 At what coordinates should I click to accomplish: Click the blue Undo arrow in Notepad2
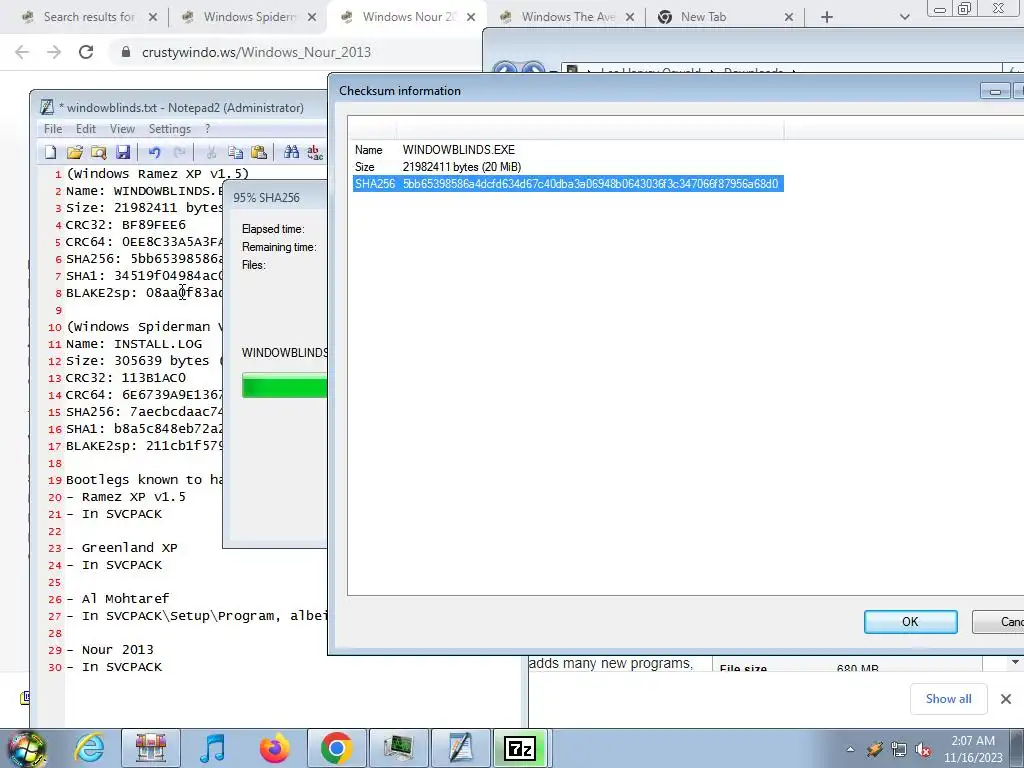click(154, 152)
